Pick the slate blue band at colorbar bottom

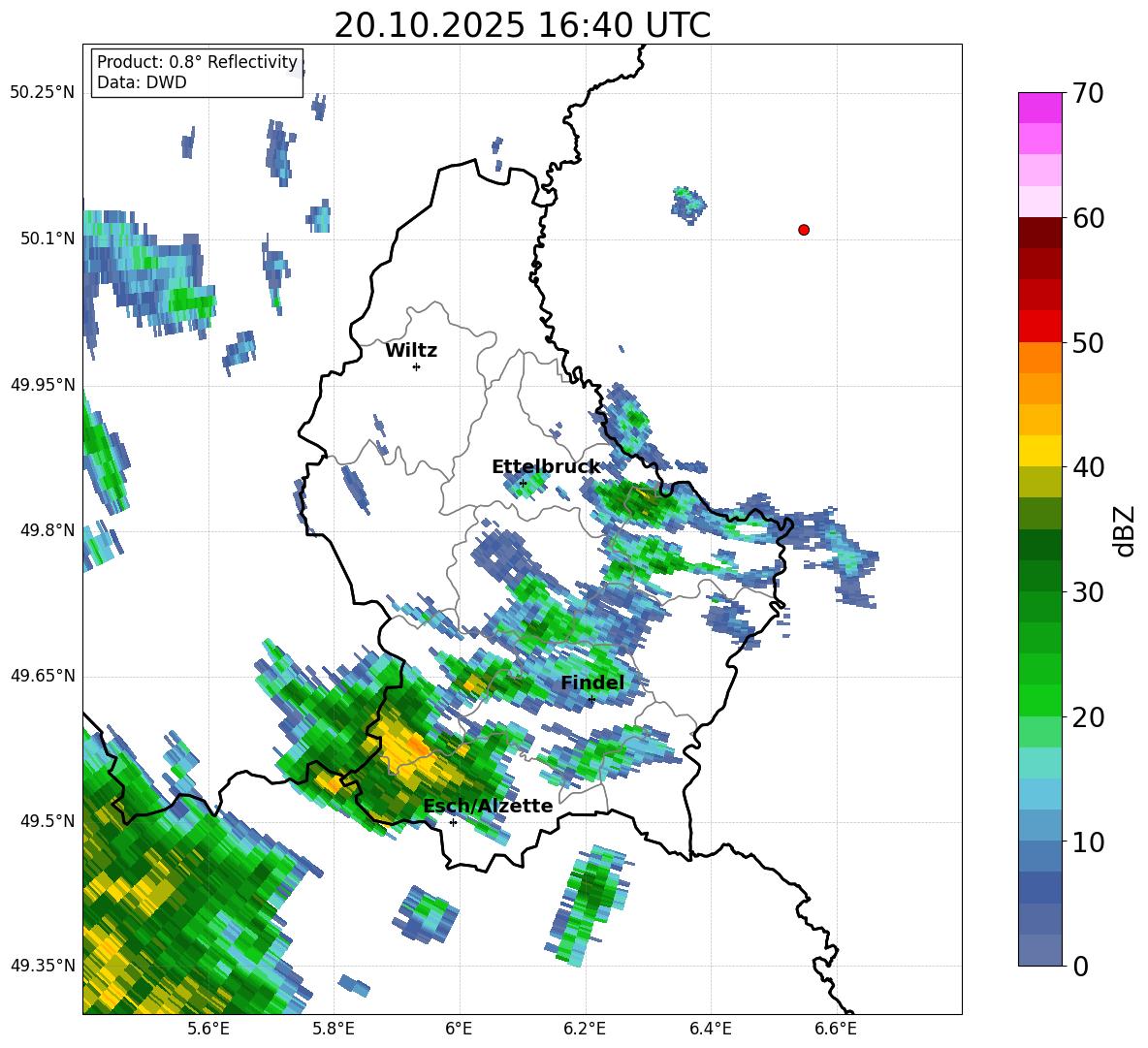pyautogui.click(x=1039, y=950)
